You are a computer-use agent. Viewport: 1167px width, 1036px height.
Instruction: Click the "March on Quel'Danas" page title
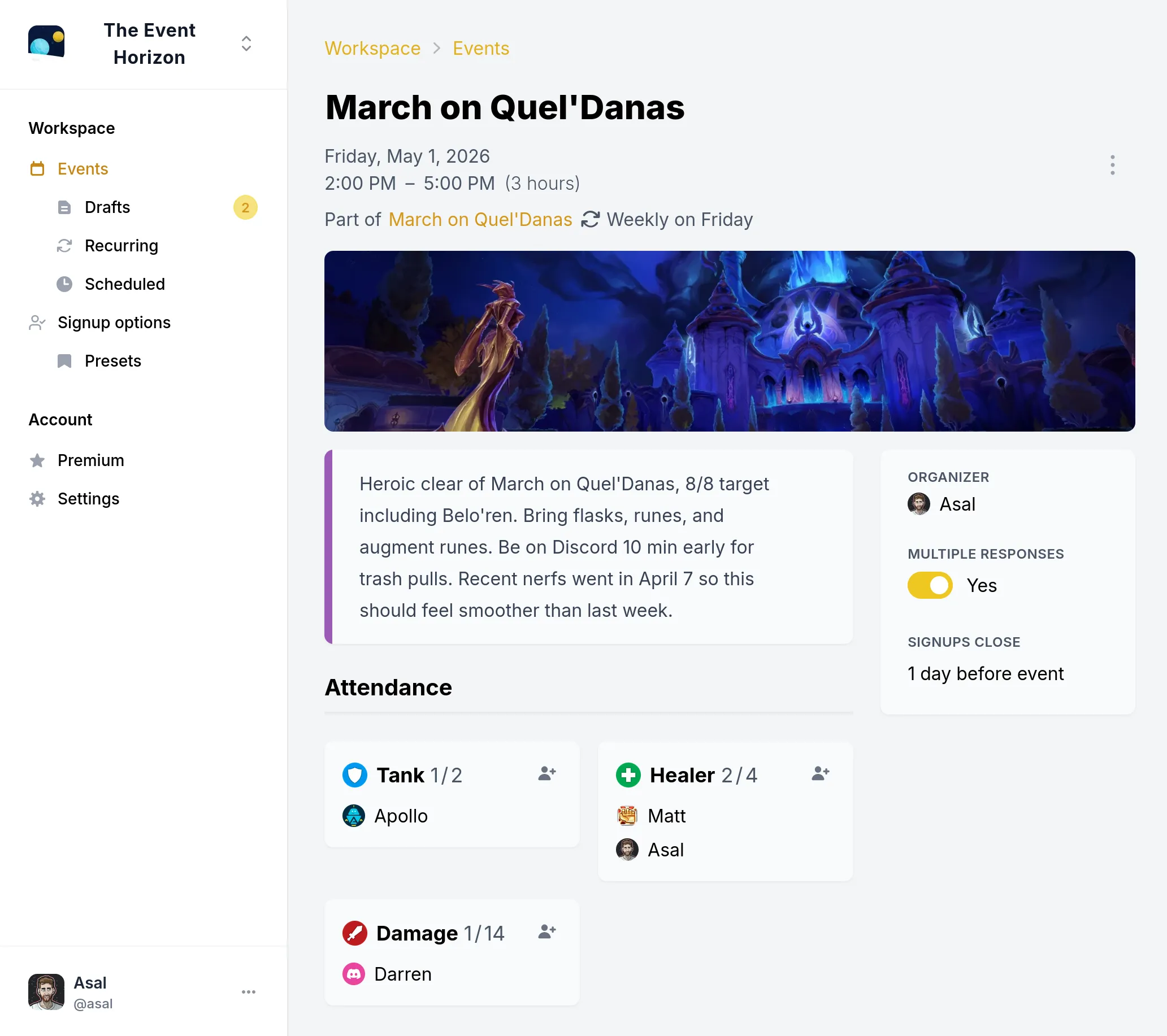(x=505, y=107)
